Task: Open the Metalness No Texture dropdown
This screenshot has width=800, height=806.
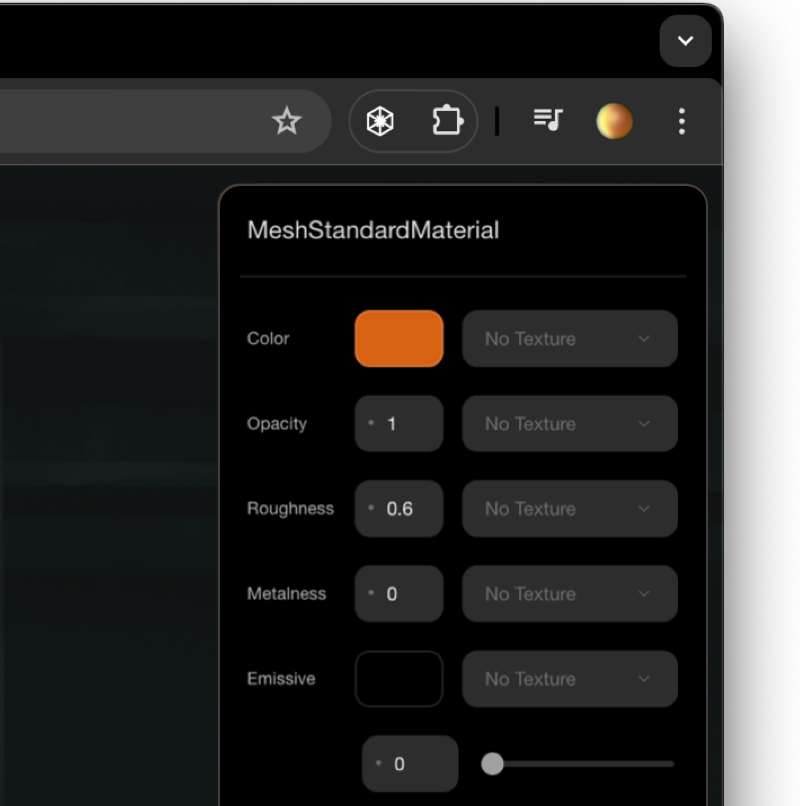Action: coord(570,594)
